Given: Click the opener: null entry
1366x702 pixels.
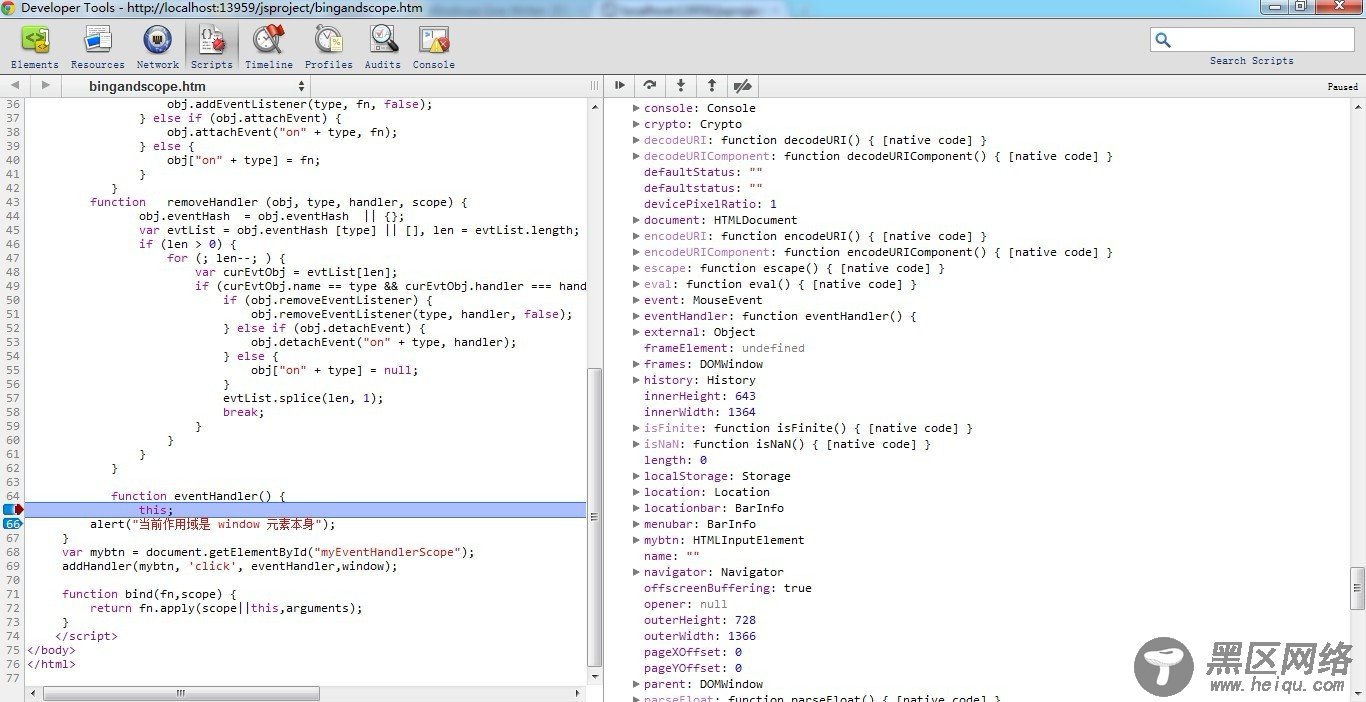Looking at the screenshot, I should click(686, 604).
